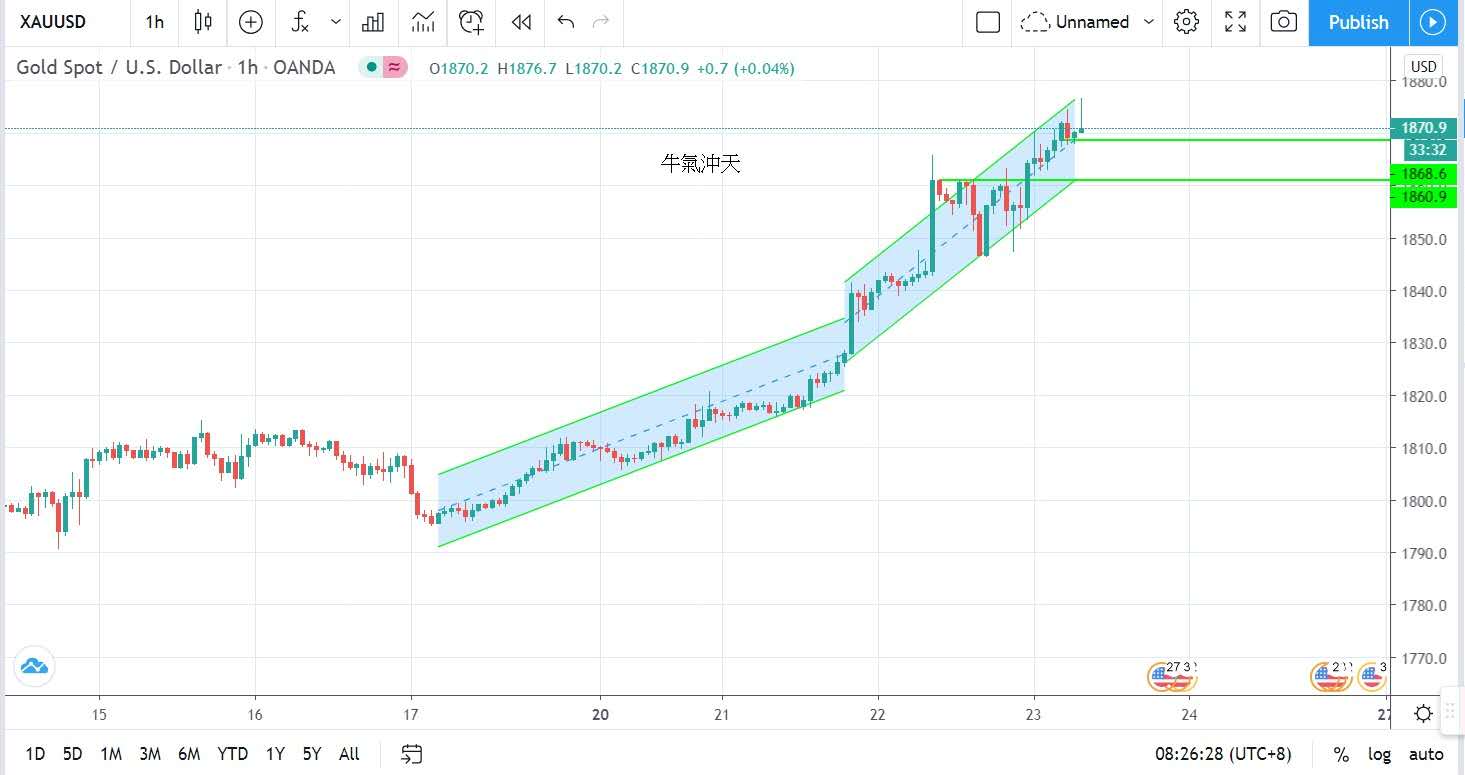Image resolution: width=1465 pixels, height=775 pixels.
Task: Open the 1h time interval dropdown
Action: click(154, 22)
